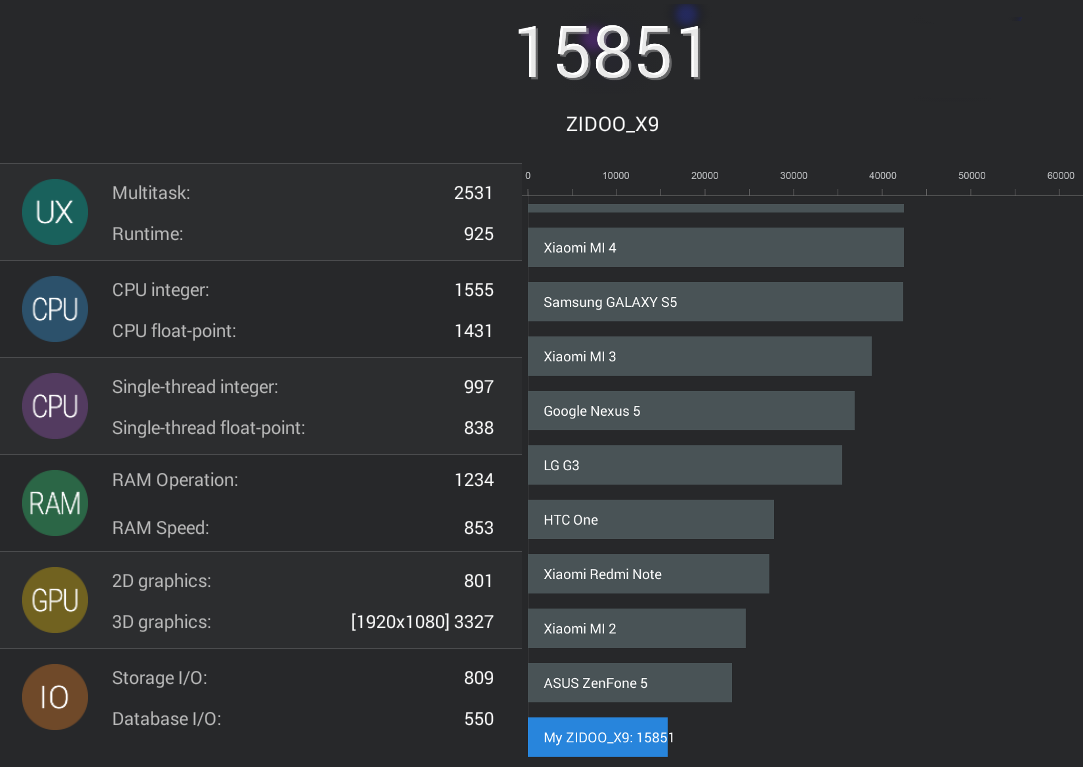Click the Runtime score 925
The width and height of the screenshot is (1083, 767).
tap(479, 234)
